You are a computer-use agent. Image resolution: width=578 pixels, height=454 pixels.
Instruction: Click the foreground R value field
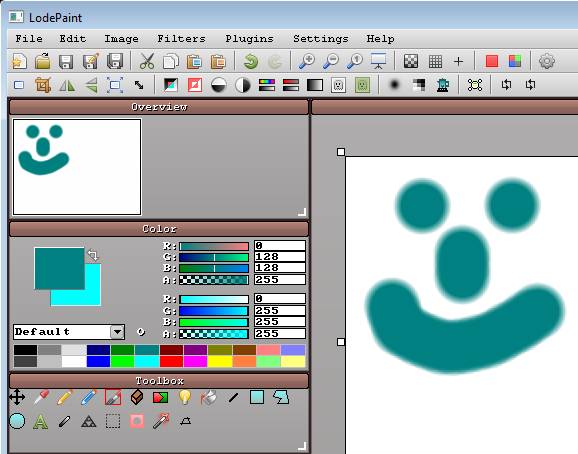coord(280,245)
